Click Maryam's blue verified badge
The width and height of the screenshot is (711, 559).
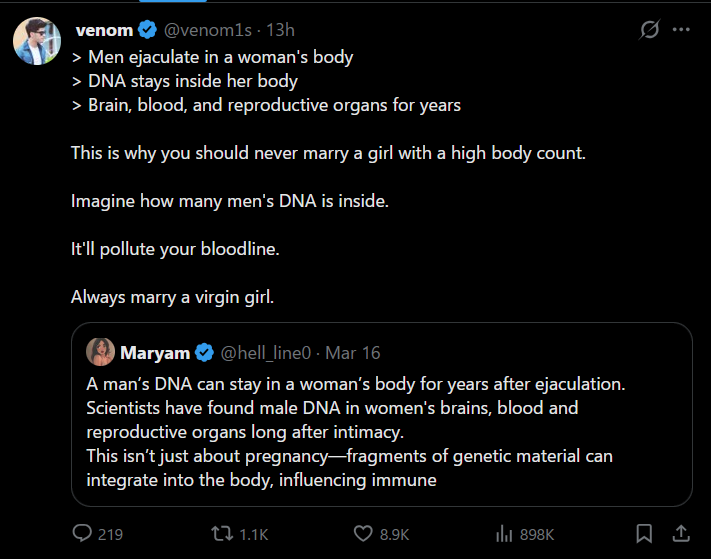(204, 353)
